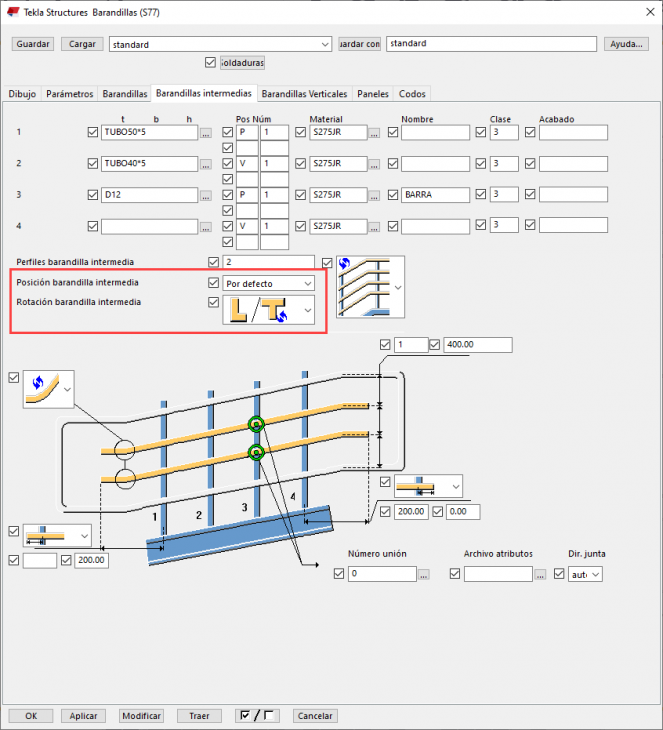The image size is (663, 730).
Task: Open profile browser for TUBO40*5 row
Action: click(x=205, y=164)
